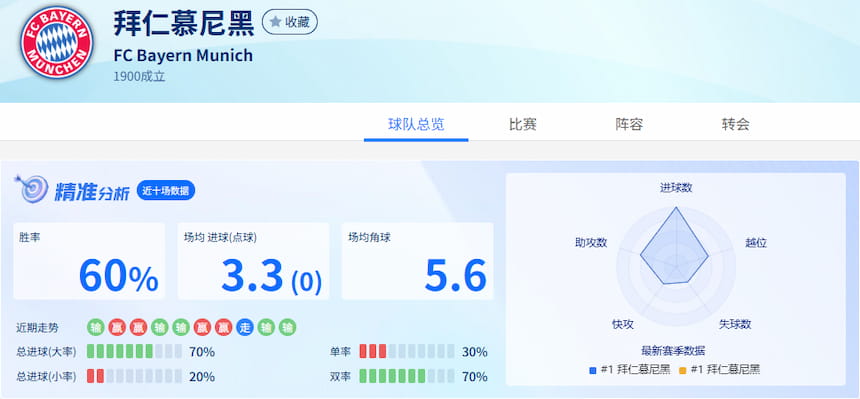Click the 双率 label

tap(340, 376)
